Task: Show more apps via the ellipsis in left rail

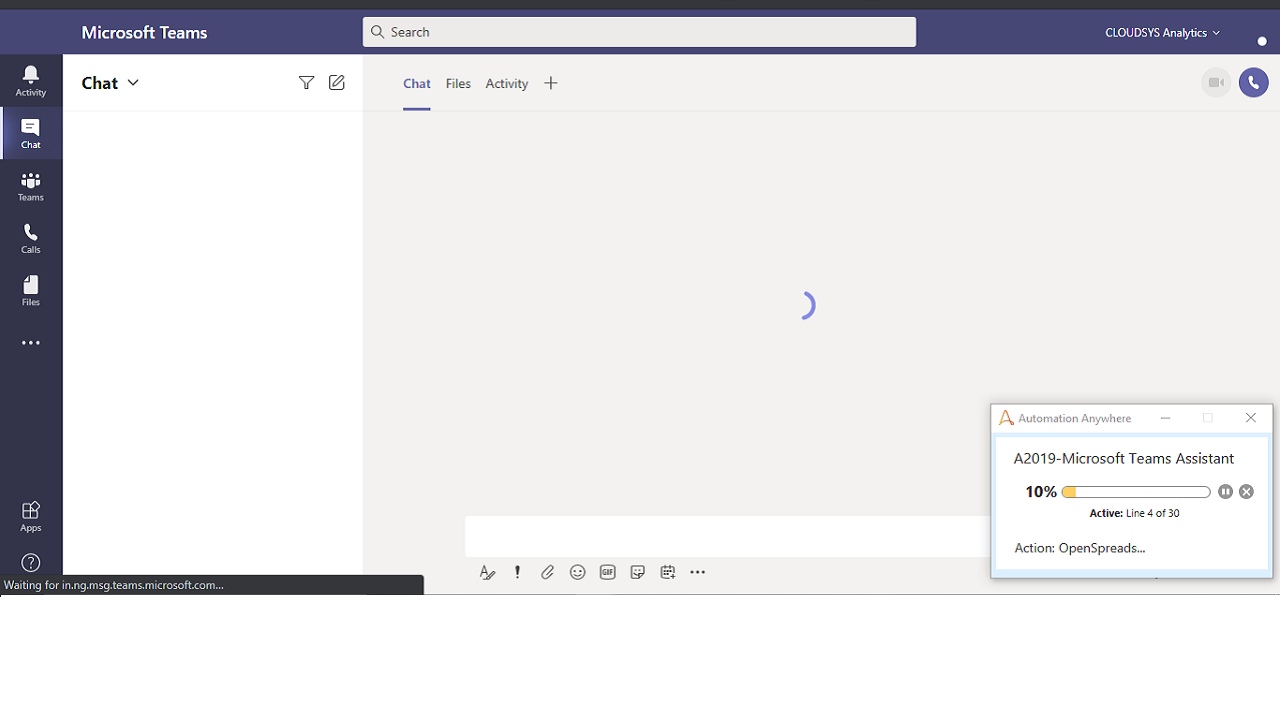Action: (31, 343)
